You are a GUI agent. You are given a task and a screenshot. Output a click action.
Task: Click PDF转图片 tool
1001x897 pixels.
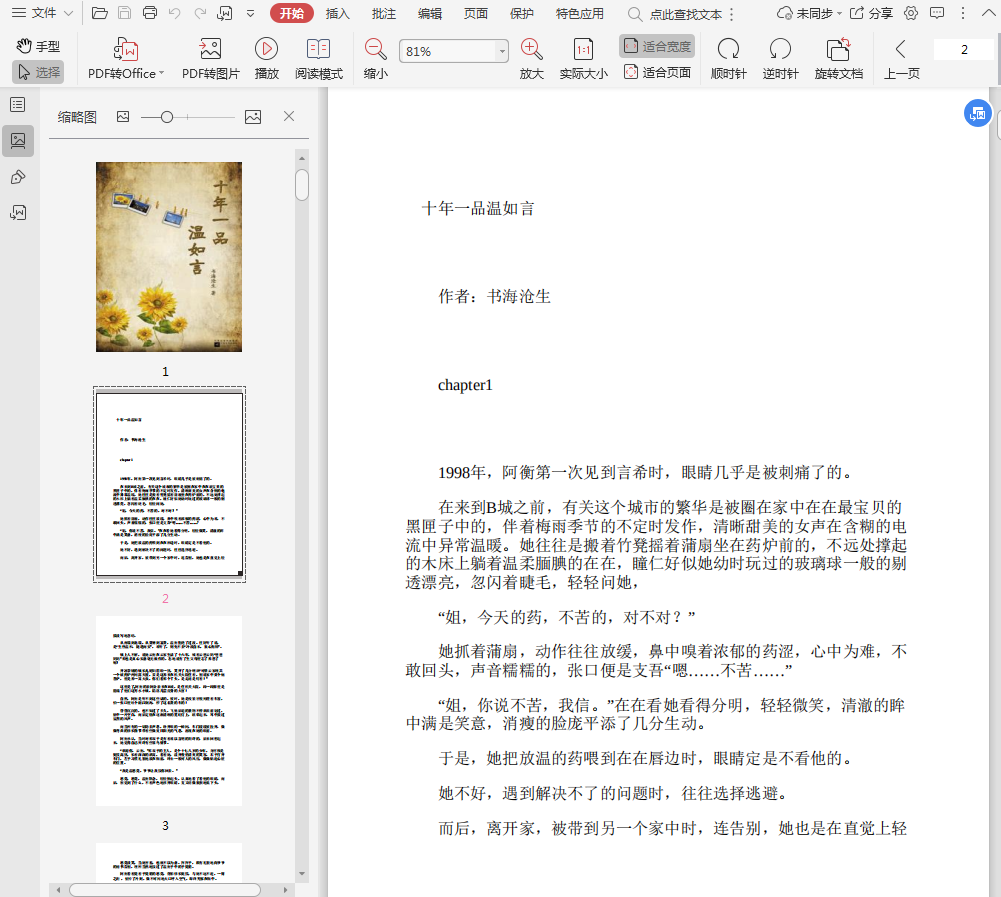click(210, 58)
